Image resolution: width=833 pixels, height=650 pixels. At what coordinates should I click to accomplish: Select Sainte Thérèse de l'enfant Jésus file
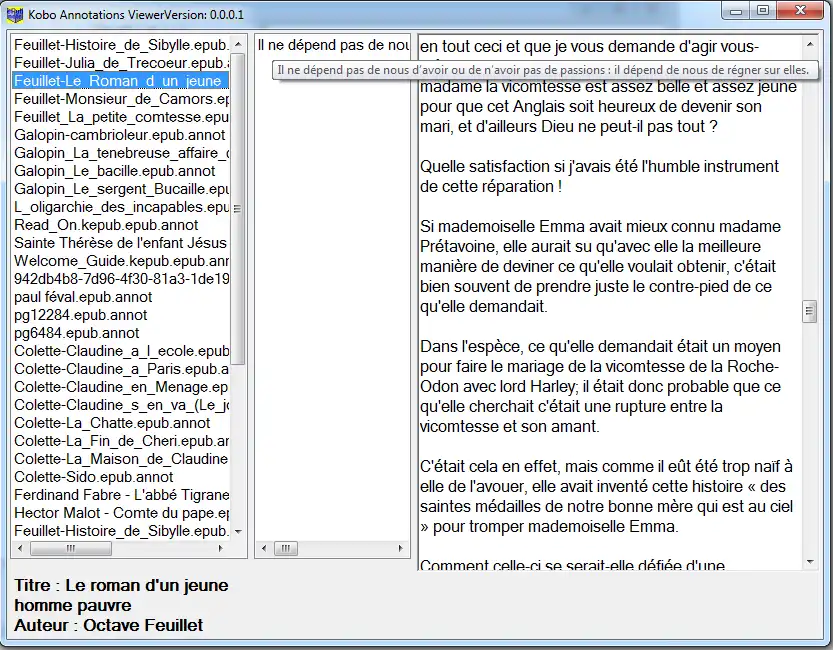(122, 243)
